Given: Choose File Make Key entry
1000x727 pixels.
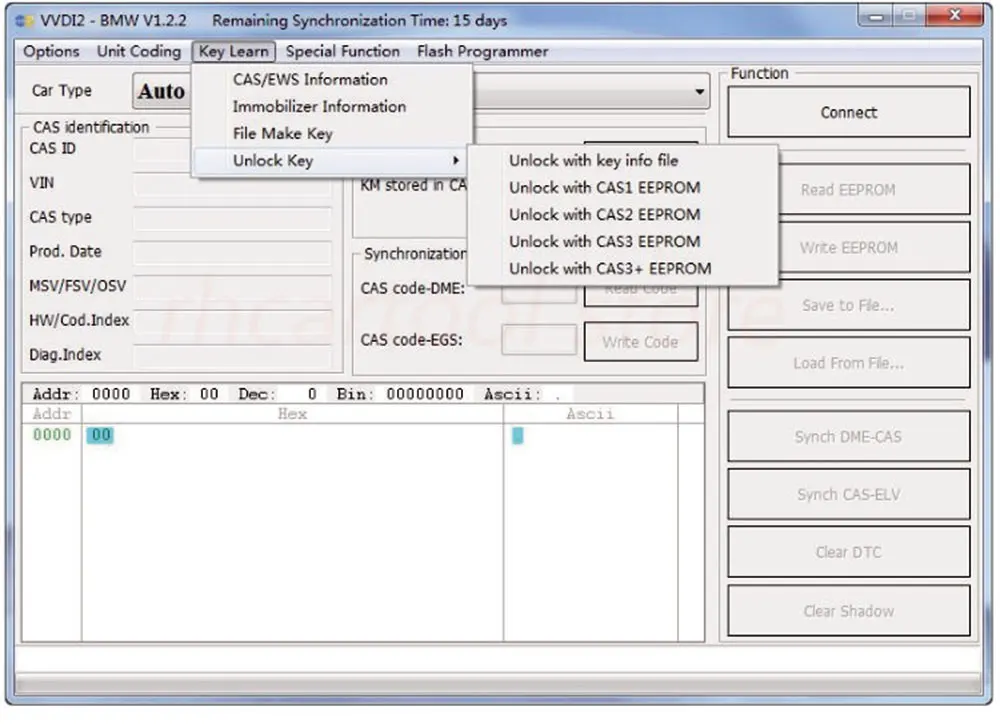Looking at the screenshot, I should click(x=332, y=133).
